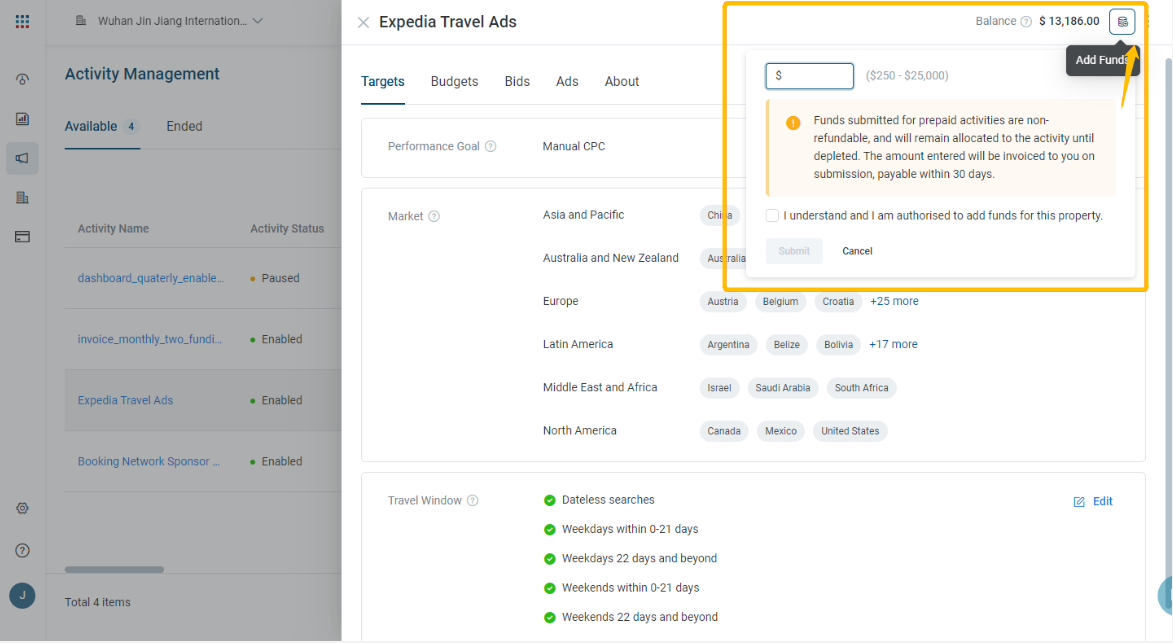Click the Belgium market tag
The image size is (1173, 643).
(780, 302)
